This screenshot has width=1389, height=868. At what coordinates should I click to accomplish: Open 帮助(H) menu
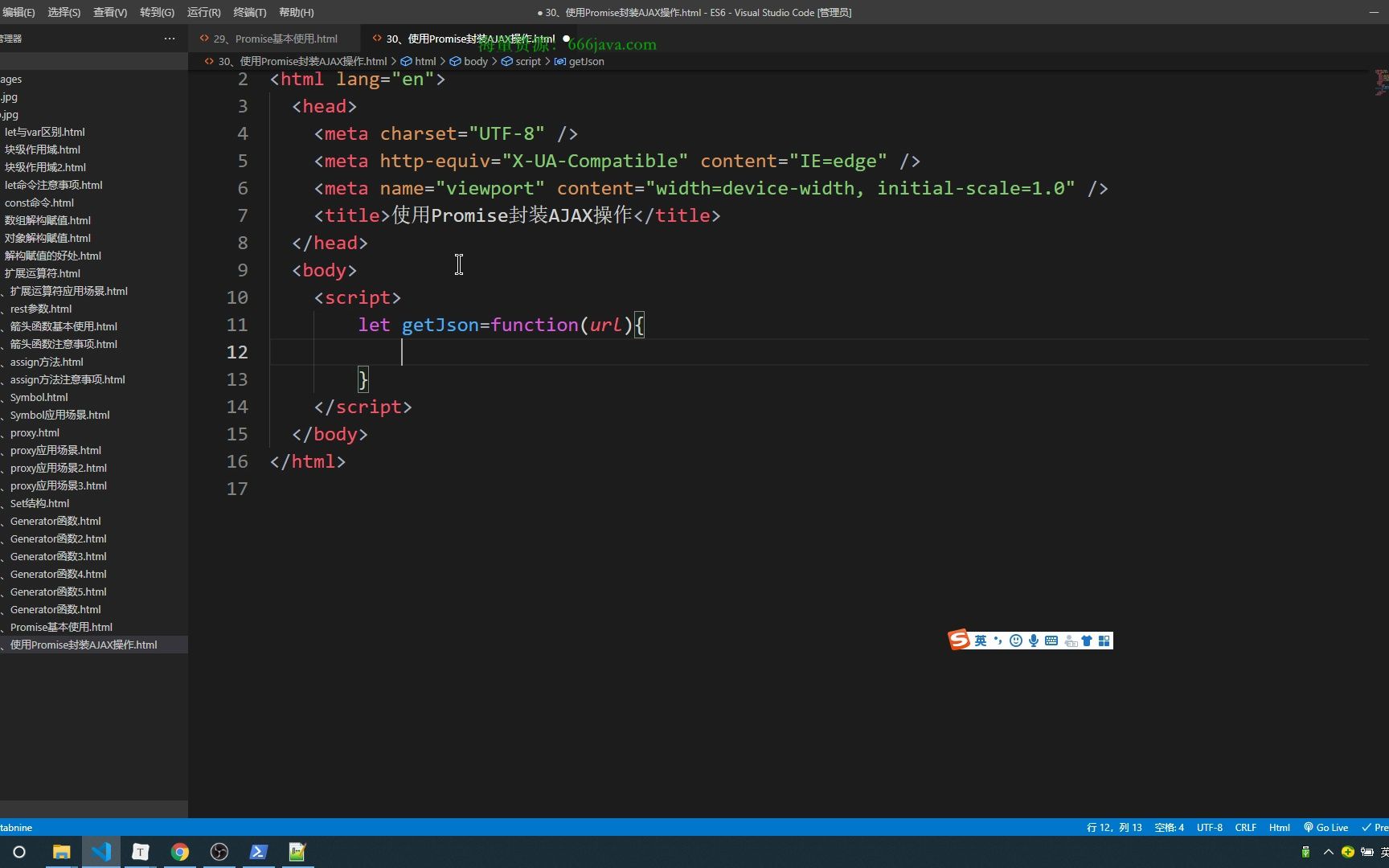point(296,12)
